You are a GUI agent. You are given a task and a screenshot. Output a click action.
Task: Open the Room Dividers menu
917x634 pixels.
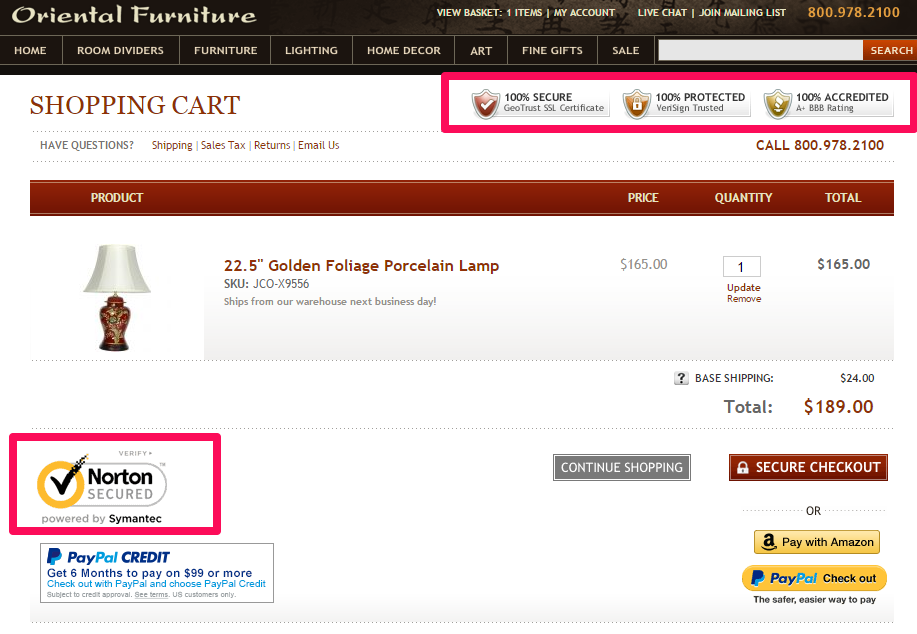pos(121,50)
